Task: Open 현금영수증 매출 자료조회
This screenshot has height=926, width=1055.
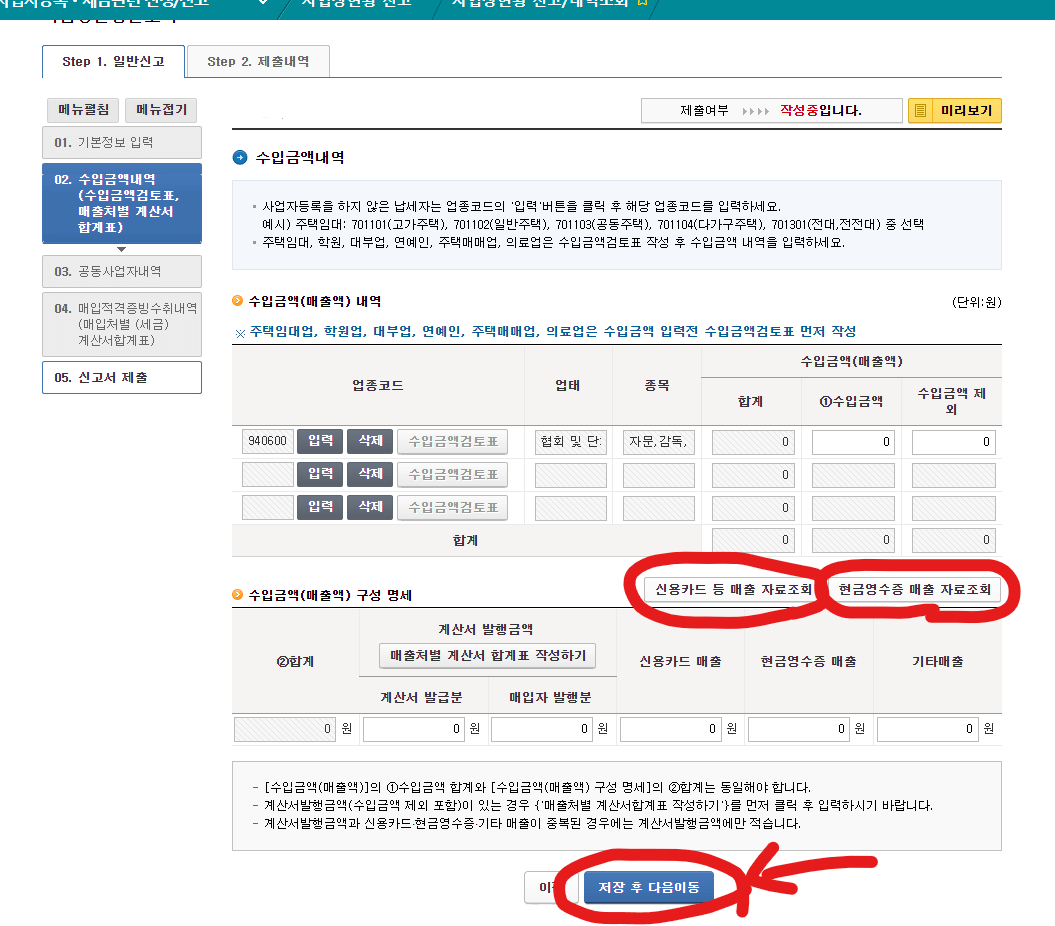Action: pyautogui.click(x=917, y=591)
